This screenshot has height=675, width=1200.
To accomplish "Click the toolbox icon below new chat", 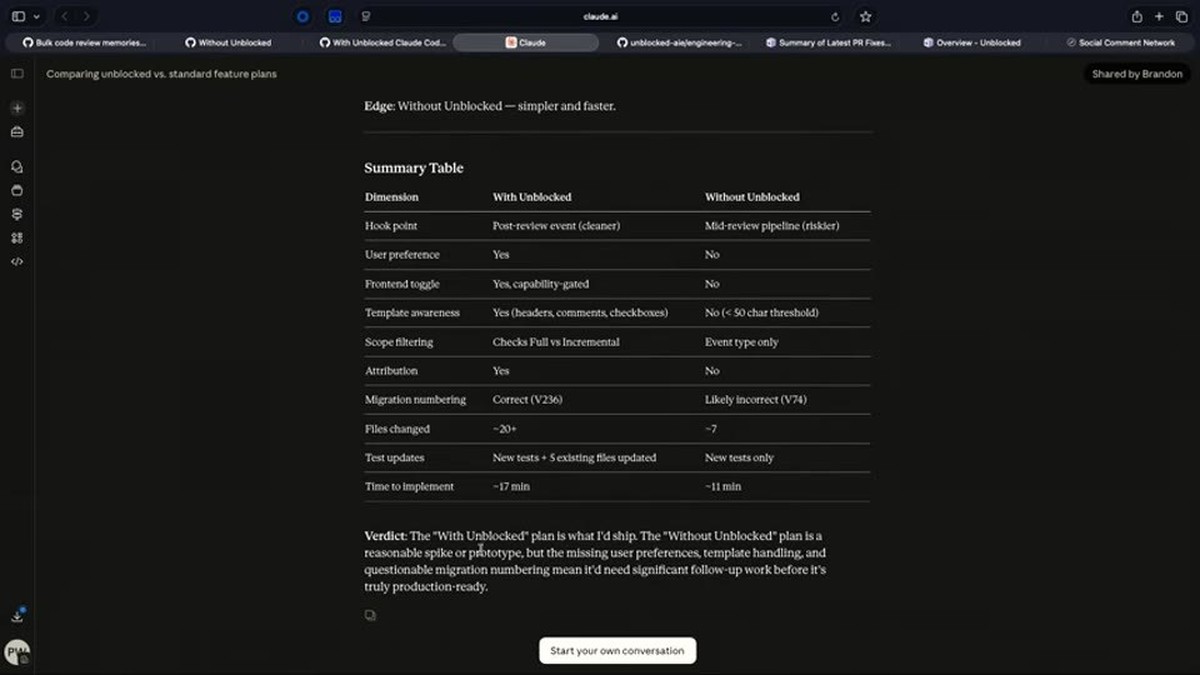I will pos(17,132).
